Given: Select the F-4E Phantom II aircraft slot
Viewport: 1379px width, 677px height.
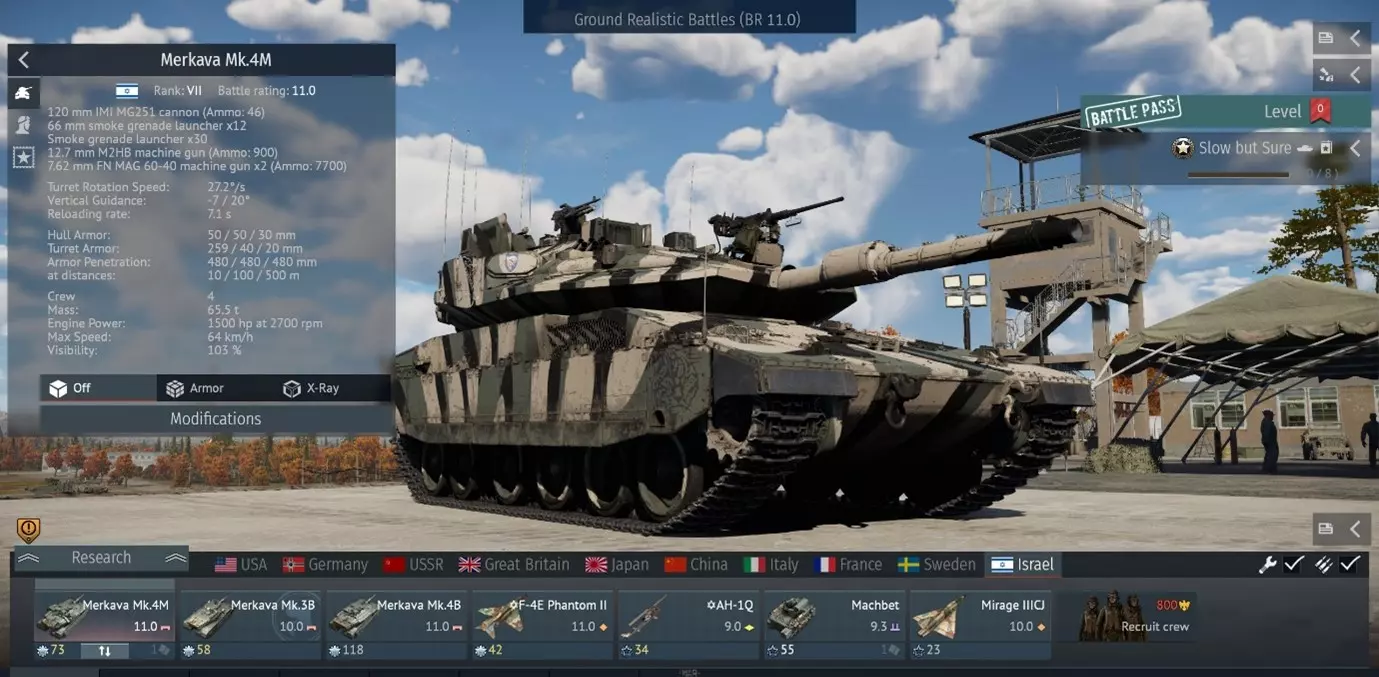Looking at the screenshot, I should [x=542, y=624].
